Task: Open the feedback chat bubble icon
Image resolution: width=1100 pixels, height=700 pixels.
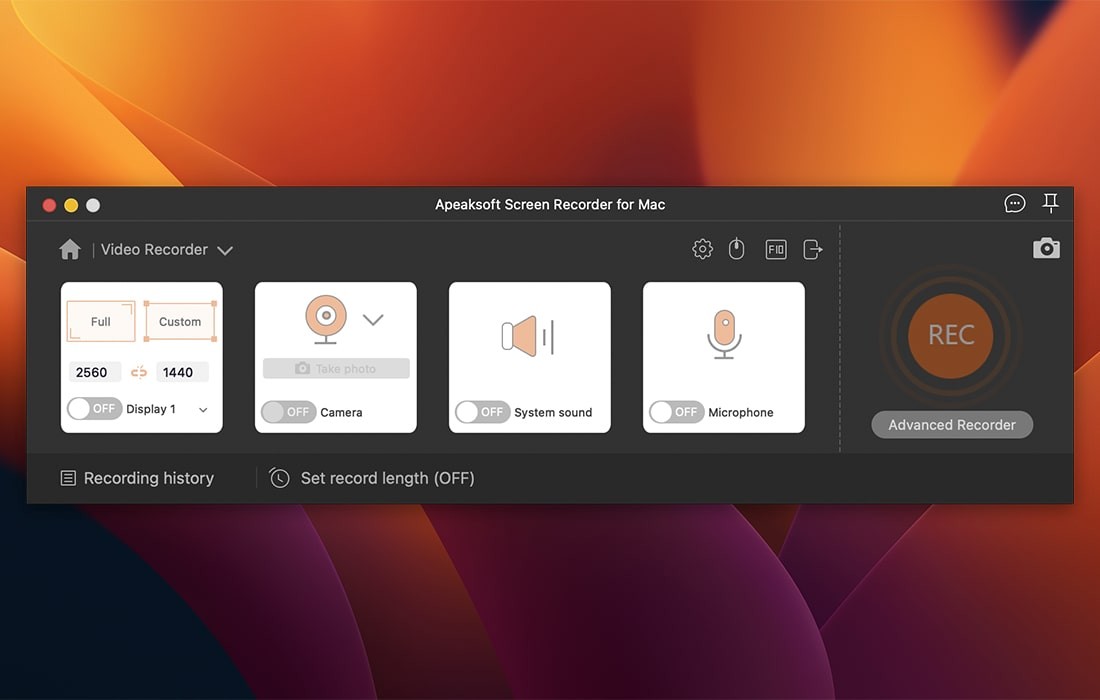Action: (x=1015, y=204)
